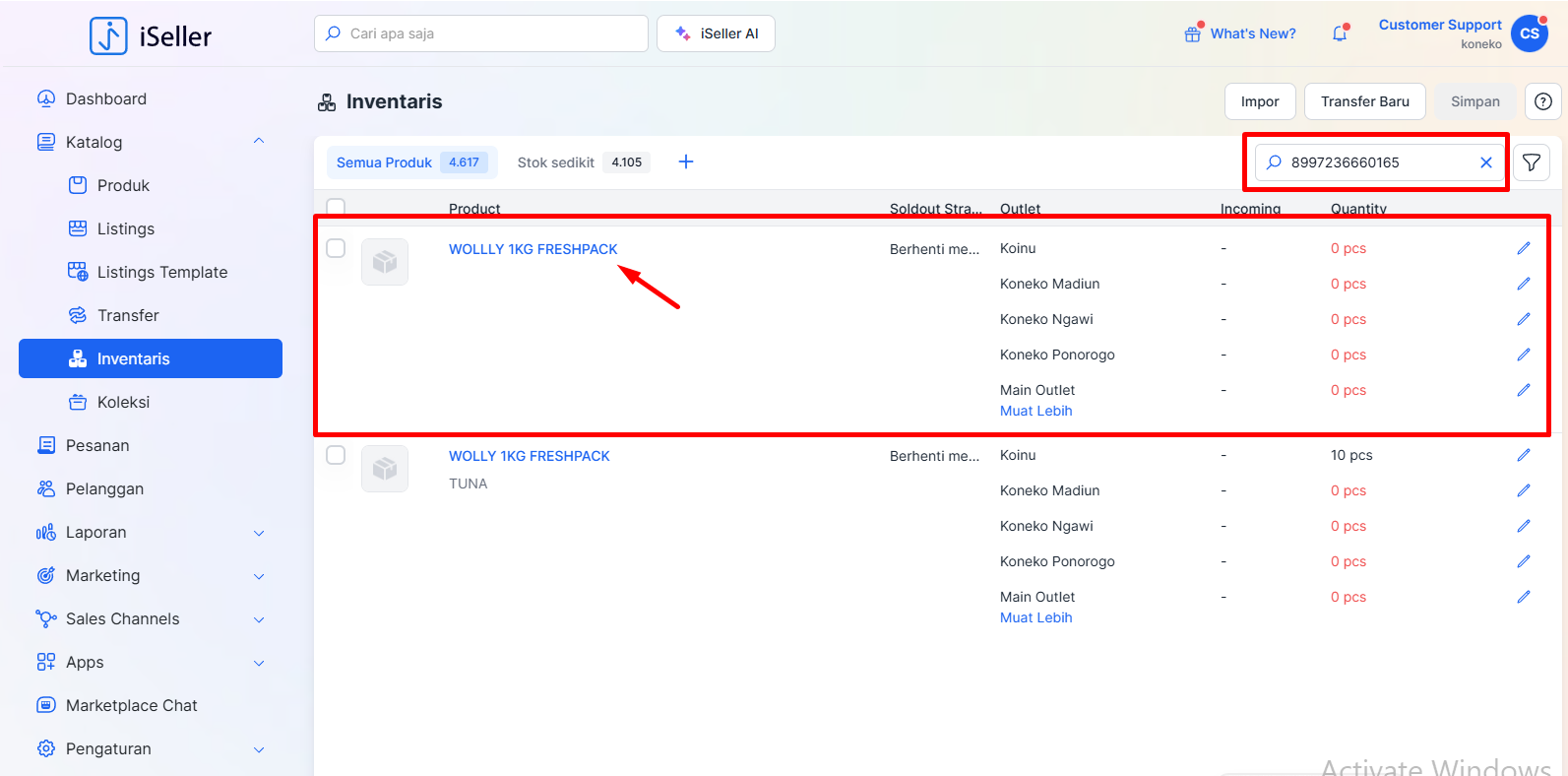This screenshot has width=1568, height=776.
Task: Click the Transfer Baru button
Action: click(1364, 101)
